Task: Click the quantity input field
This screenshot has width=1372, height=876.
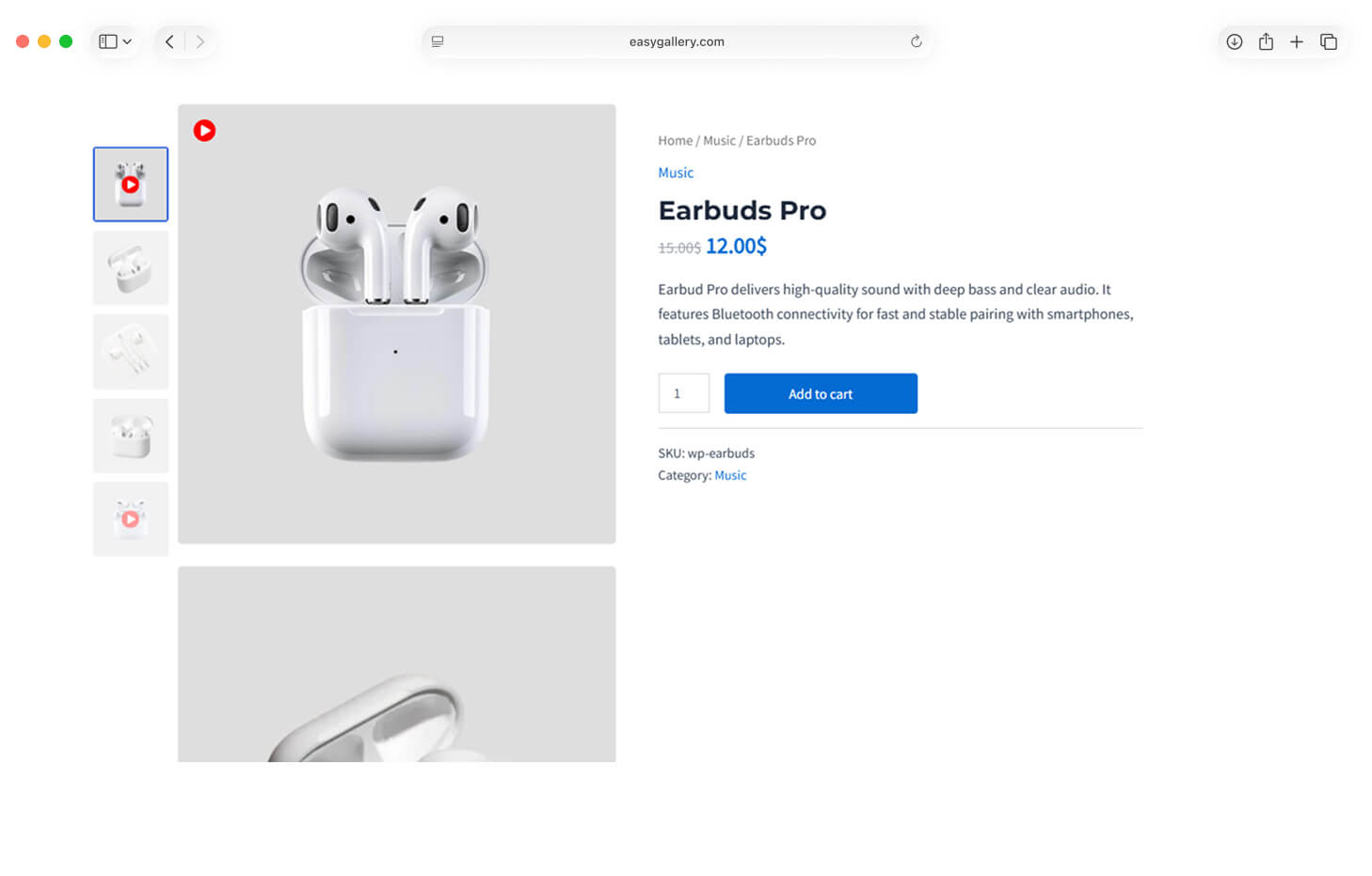Action: (683, 393)
